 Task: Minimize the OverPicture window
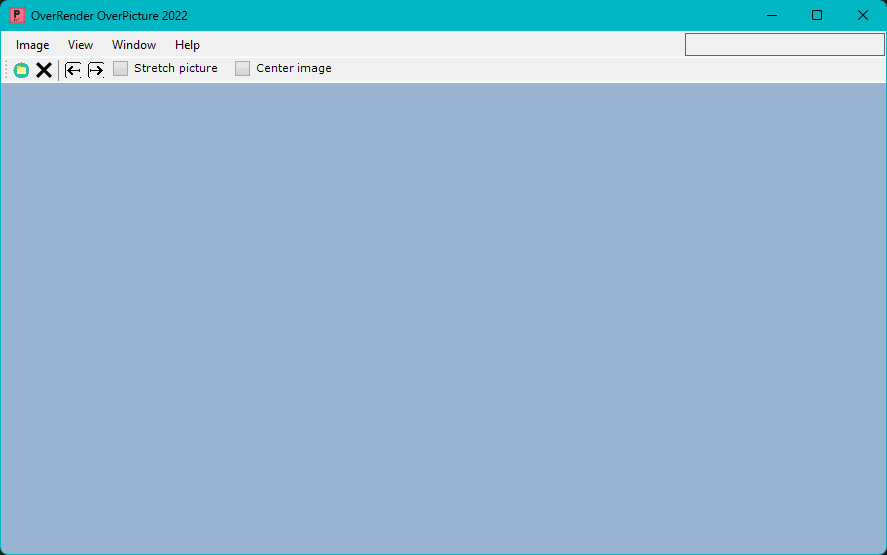point(772,15)
